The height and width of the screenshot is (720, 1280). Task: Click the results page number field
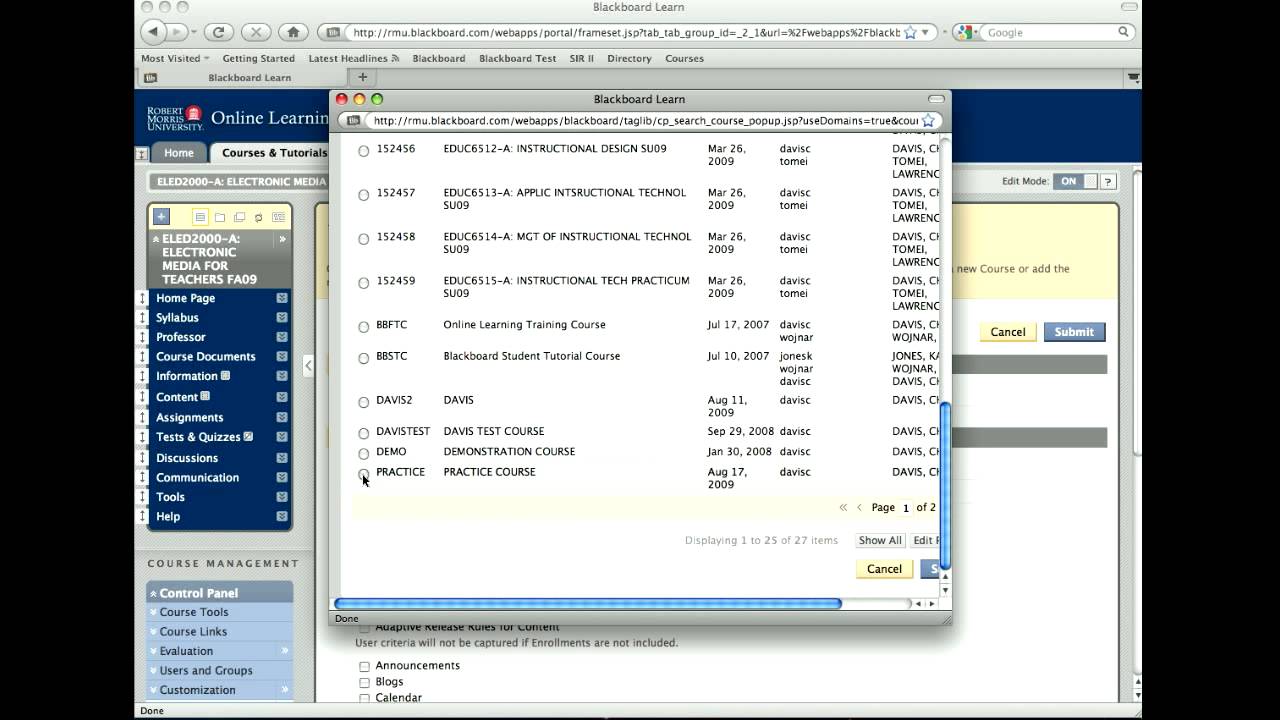(x=906, y=508)
